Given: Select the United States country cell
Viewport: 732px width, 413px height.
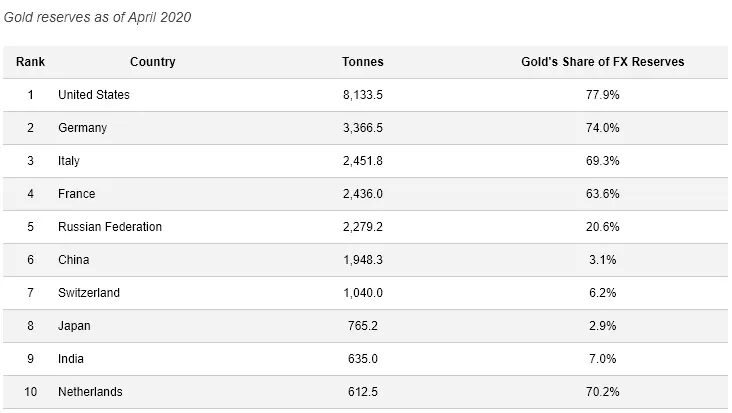Looking at the screenshot, I should click(x=94, y=95).
